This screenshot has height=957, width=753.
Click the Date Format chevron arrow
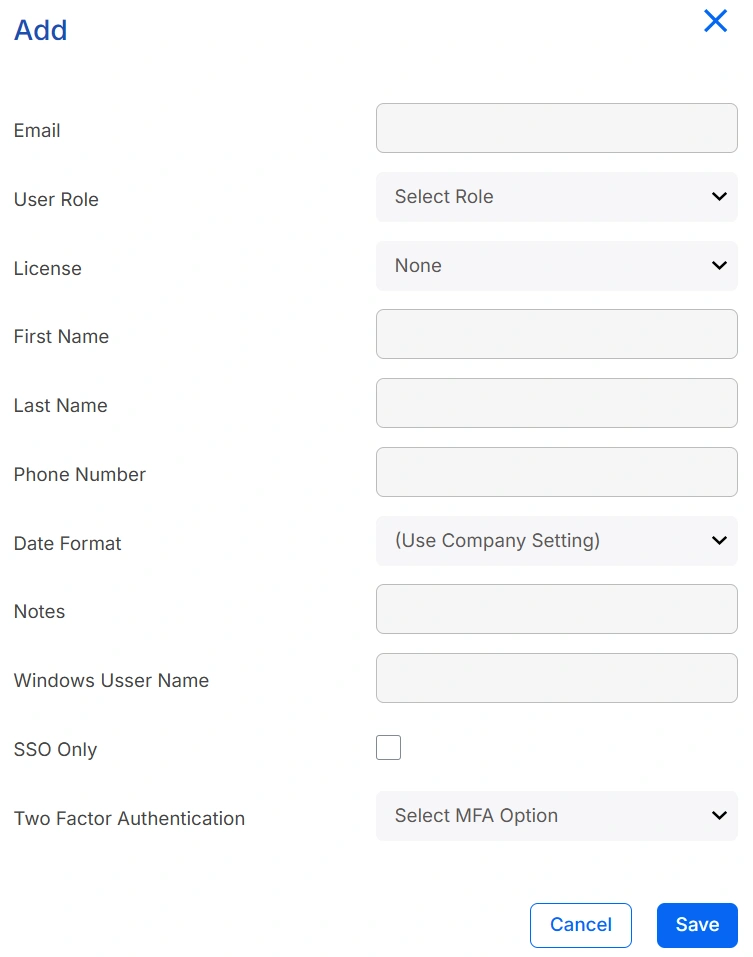719,541
